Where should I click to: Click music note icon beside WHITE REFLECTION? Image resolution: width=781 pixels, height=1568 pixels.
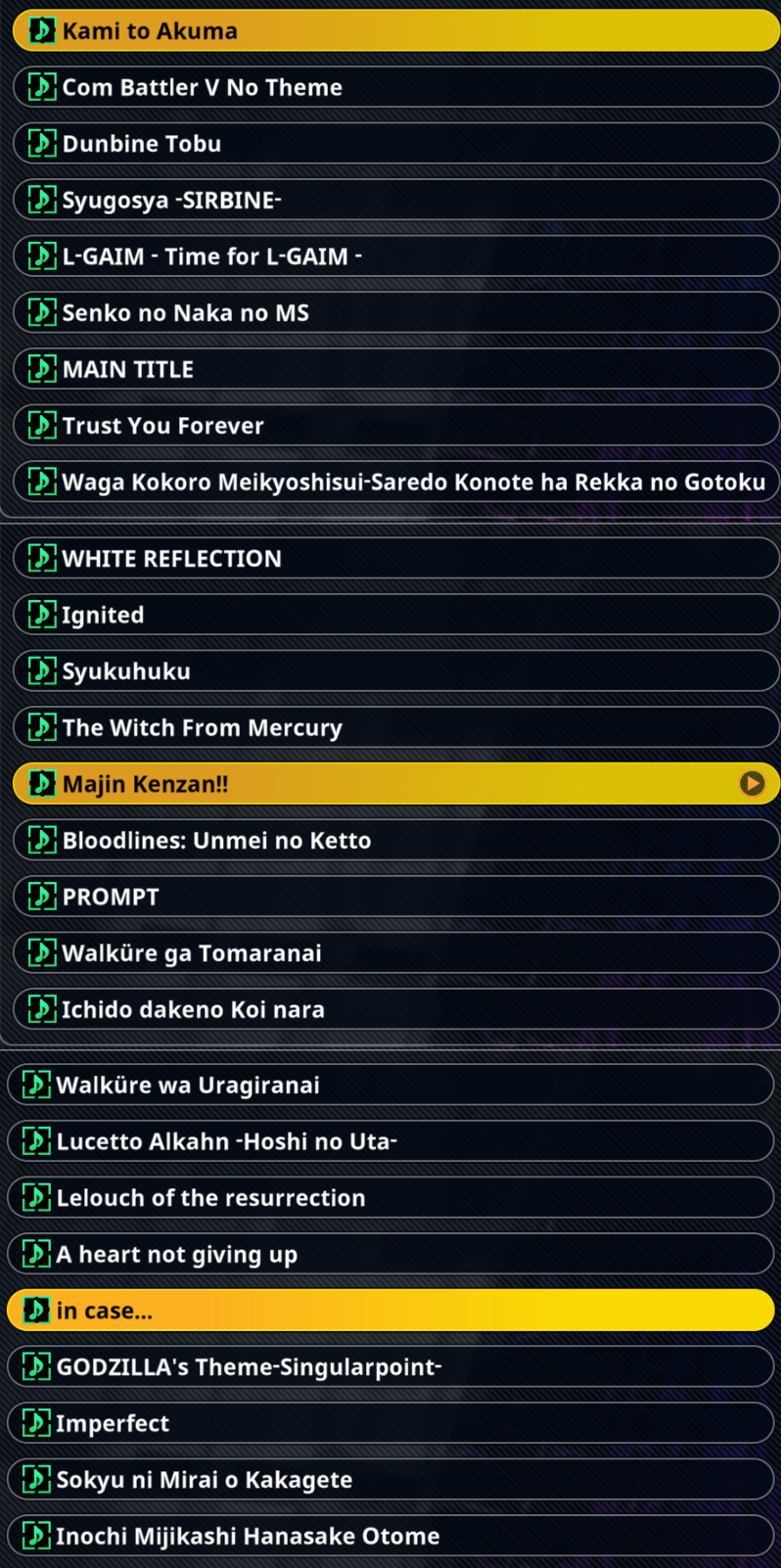click(41, 558)
